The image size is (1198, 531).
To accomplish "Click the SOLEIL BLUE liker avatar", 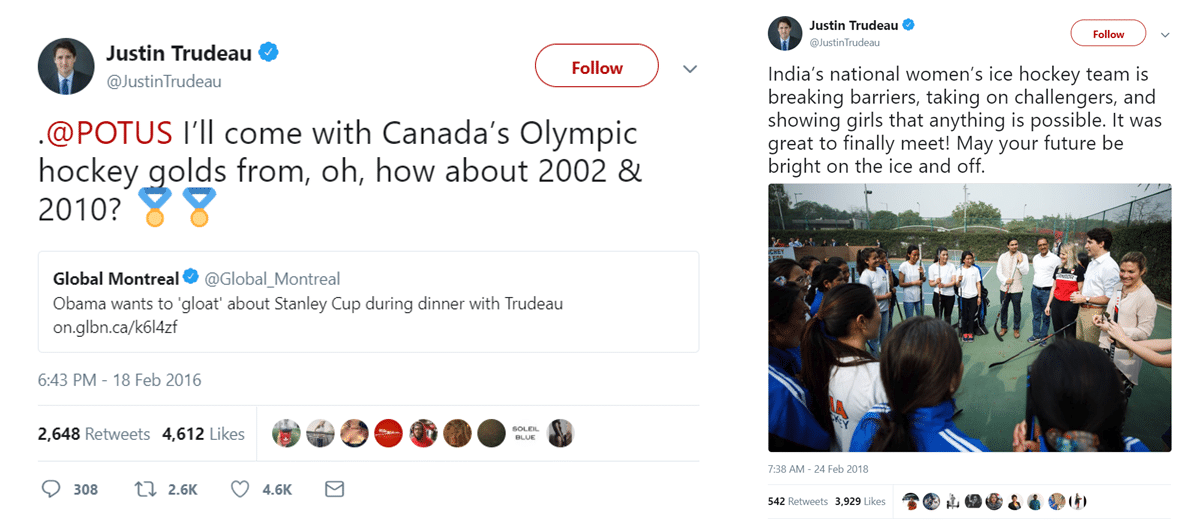I will [524, 433].
